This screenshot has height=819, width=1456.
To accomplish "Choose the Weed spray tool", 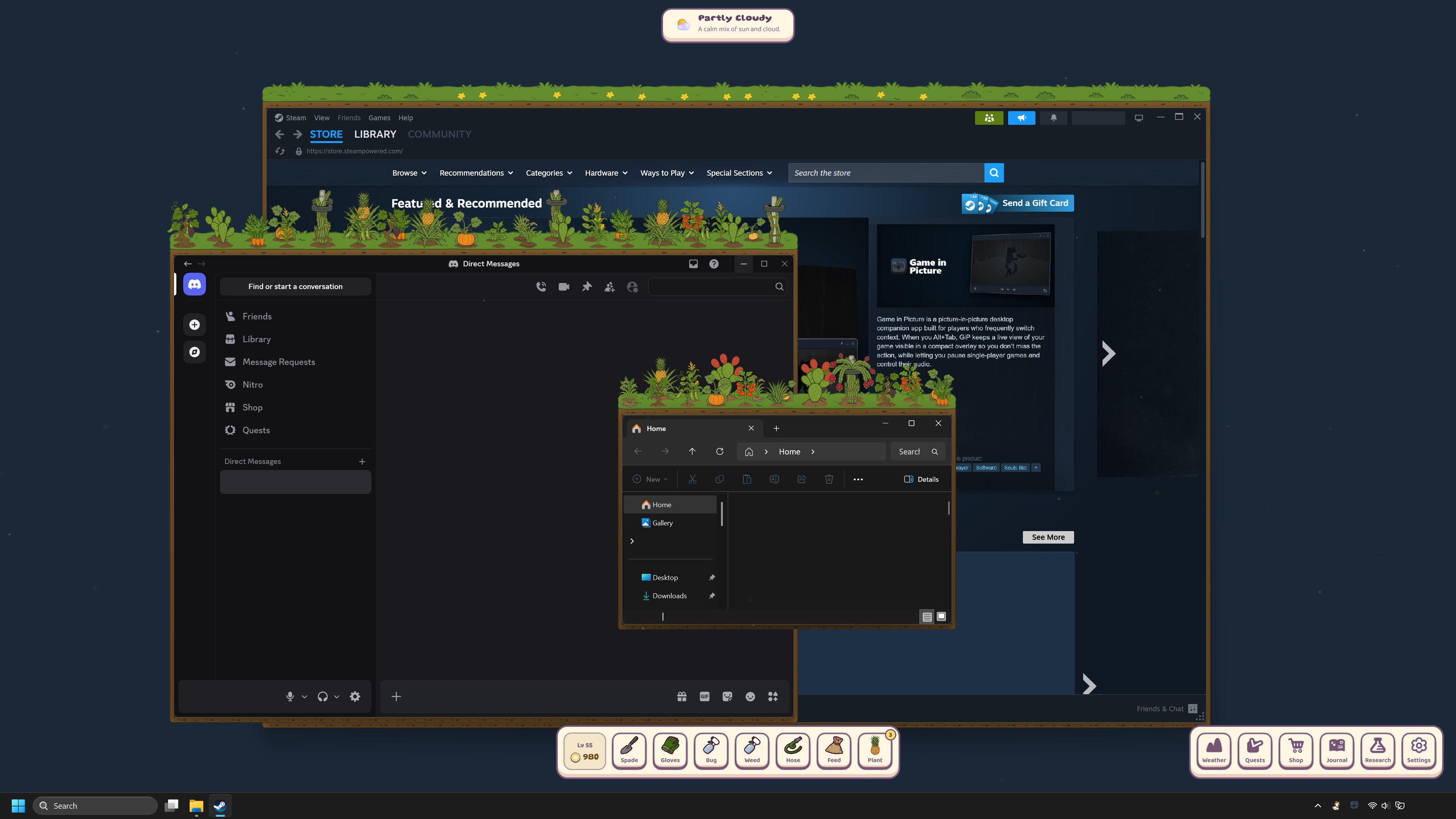I will 752,751.
